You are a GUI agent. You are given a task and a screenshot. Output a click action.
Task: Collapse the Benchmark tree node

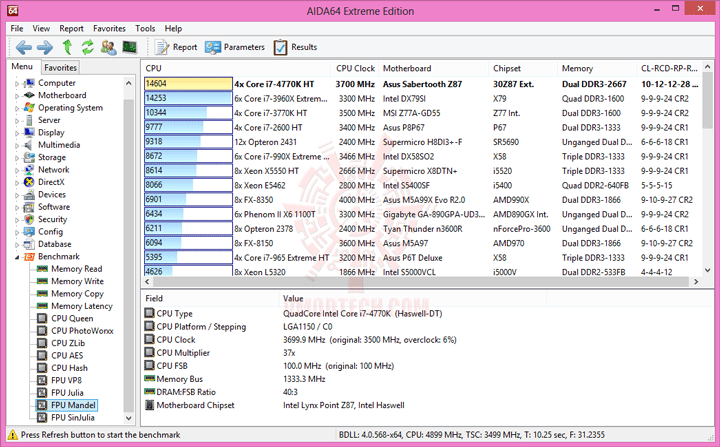(17, 257)
